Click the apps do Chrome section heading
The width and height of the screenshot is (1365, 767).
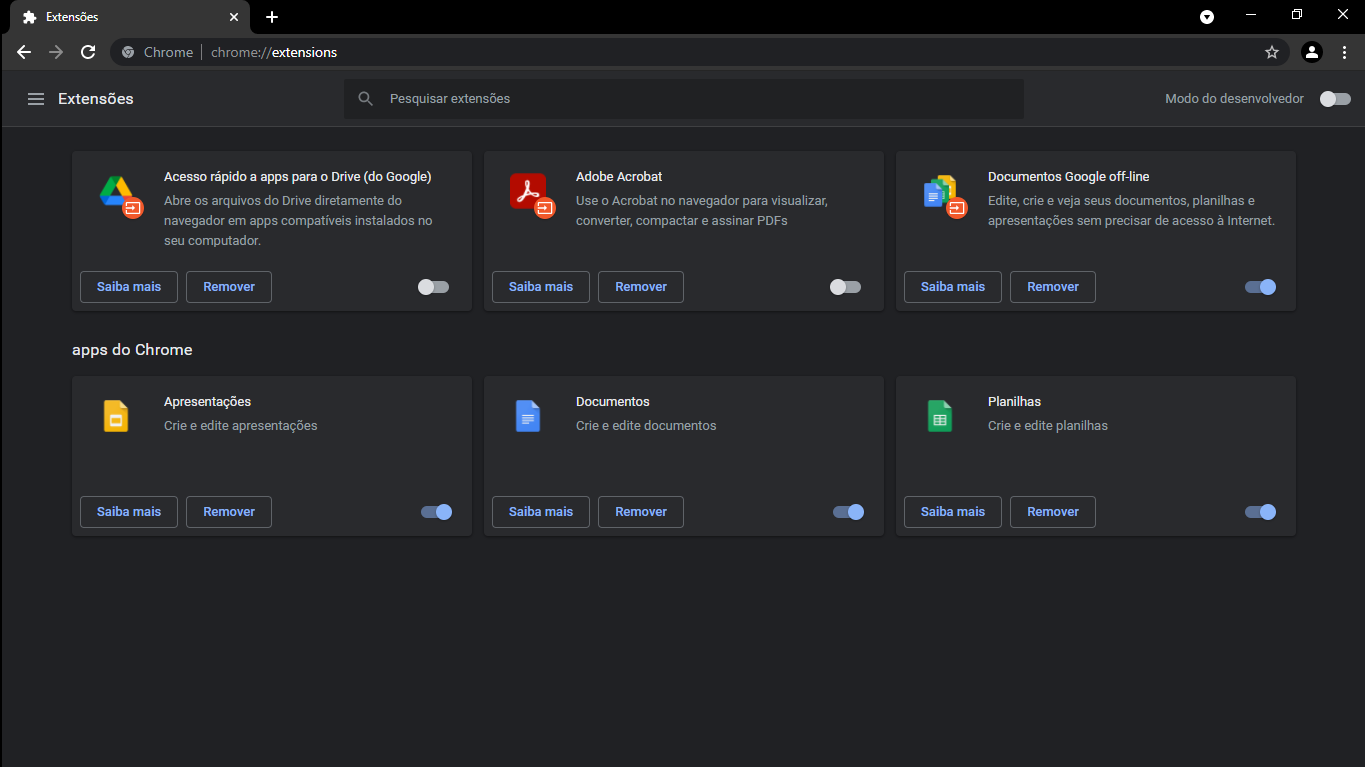(x=132, y=350)
